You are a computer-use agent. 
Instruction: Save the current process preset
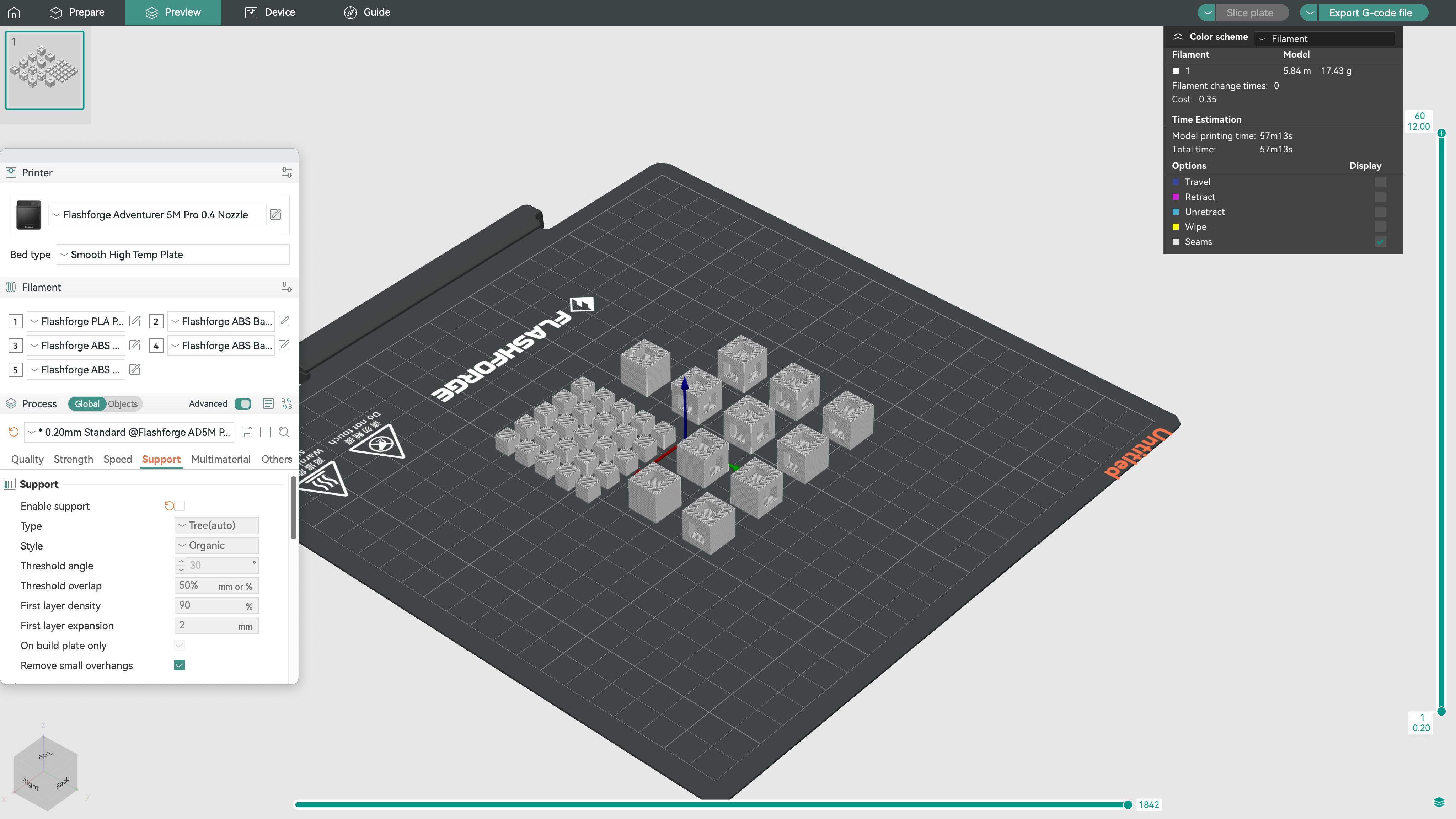click(x=247, y=432)
